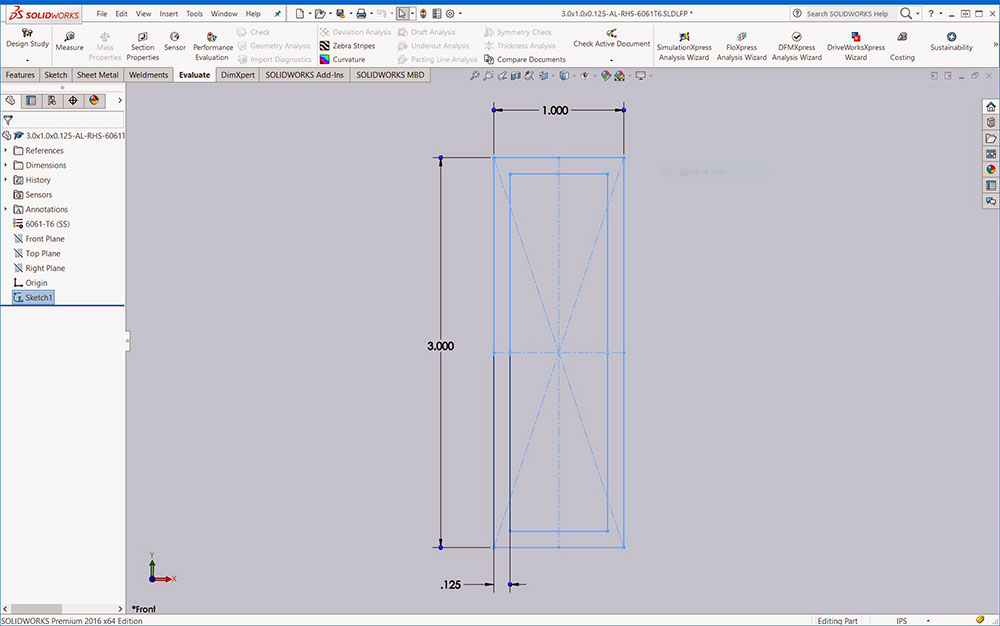1000x626 pixels.
Task: Open the Insert menu
Action: (169, 14)
